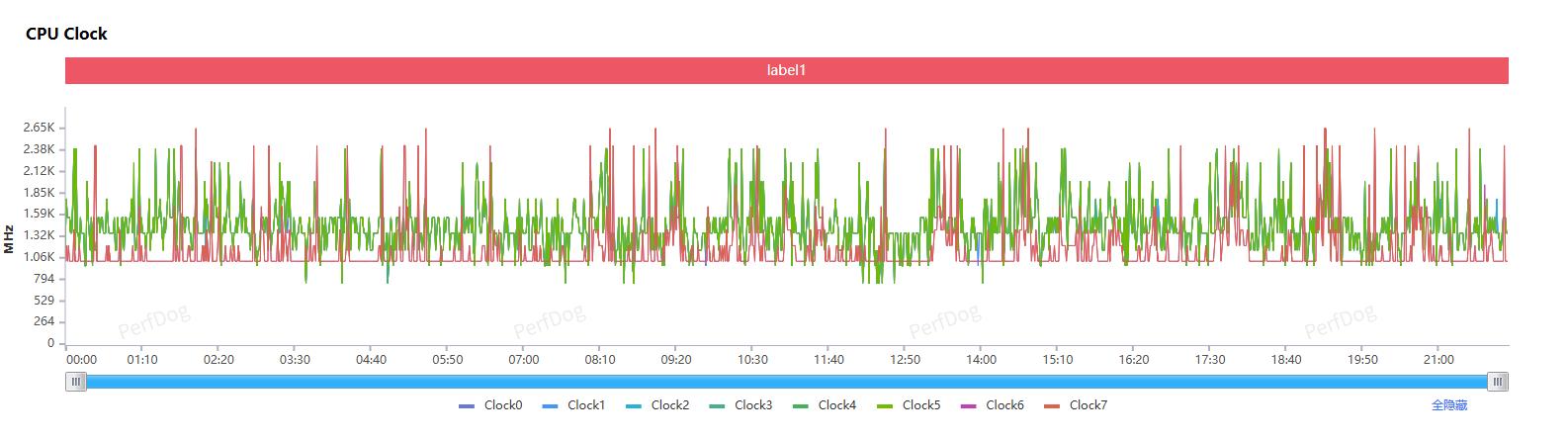Hide the Clock1 series via legend

click(x=573, y=404)
